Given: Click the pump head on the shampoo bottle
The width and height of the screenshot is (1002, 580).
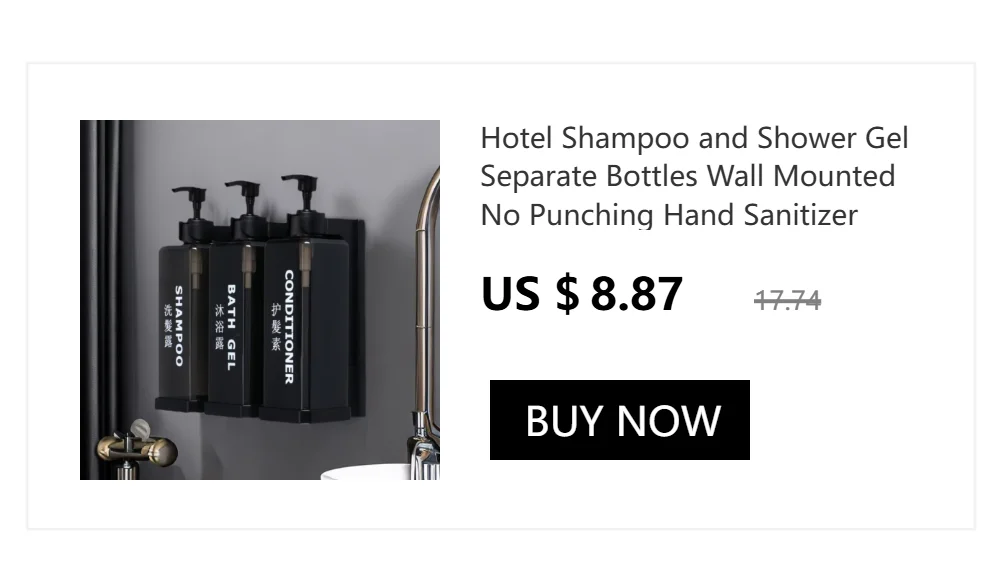Looking at the screenshot, I should pyautogui.click(x=192, y=213).
